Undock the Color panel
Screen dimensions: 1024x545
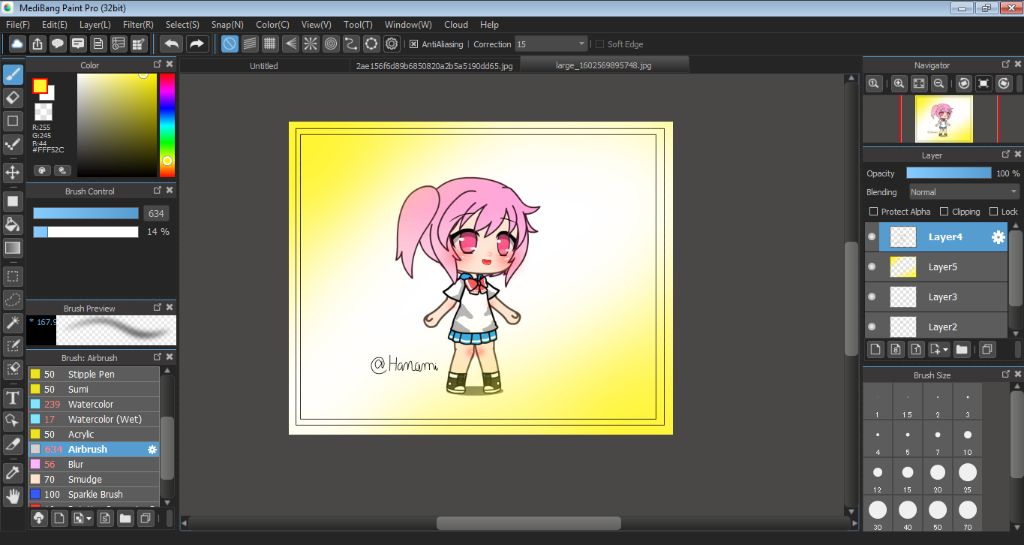(x=157, y=64)
